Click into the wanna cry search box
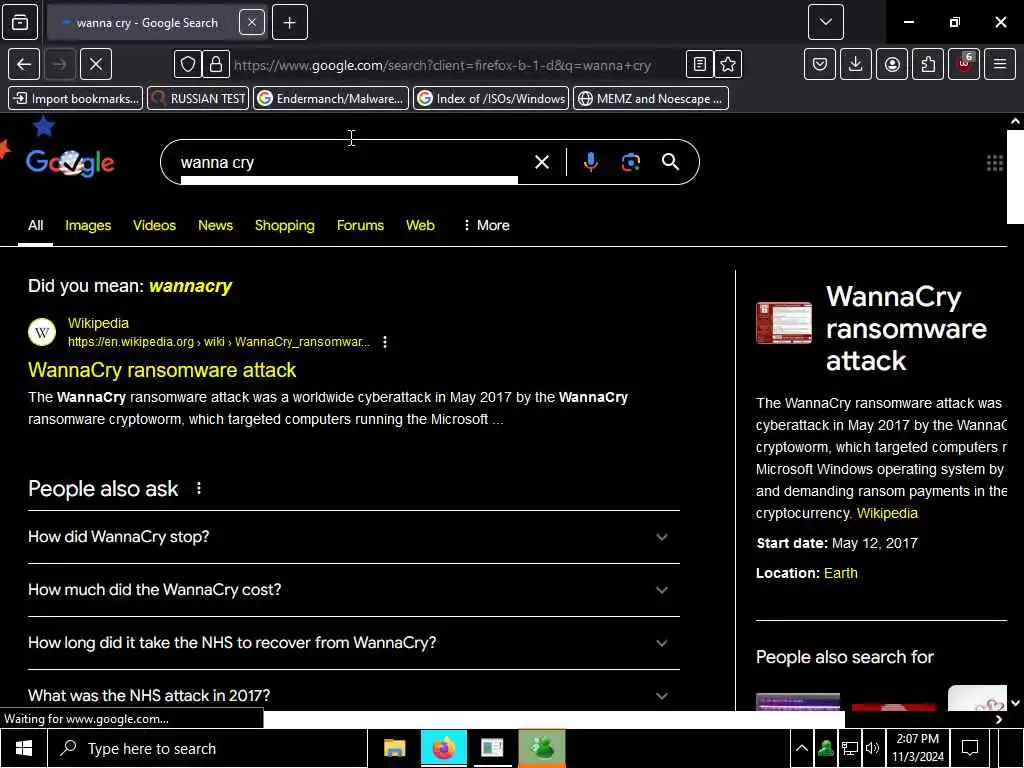The image size is (1024, 768). click(x=349, y=162)
